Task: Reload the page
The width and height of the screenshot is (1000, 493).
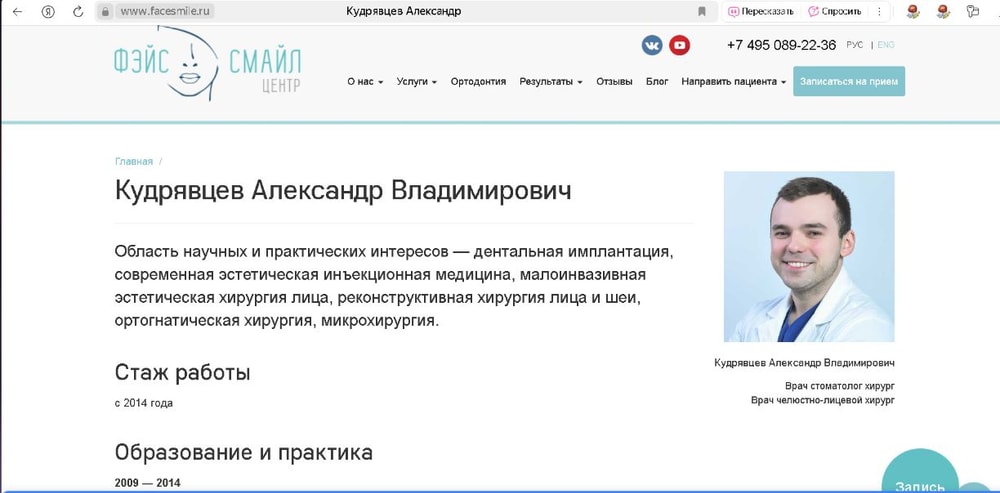Action: pos(78,11)
